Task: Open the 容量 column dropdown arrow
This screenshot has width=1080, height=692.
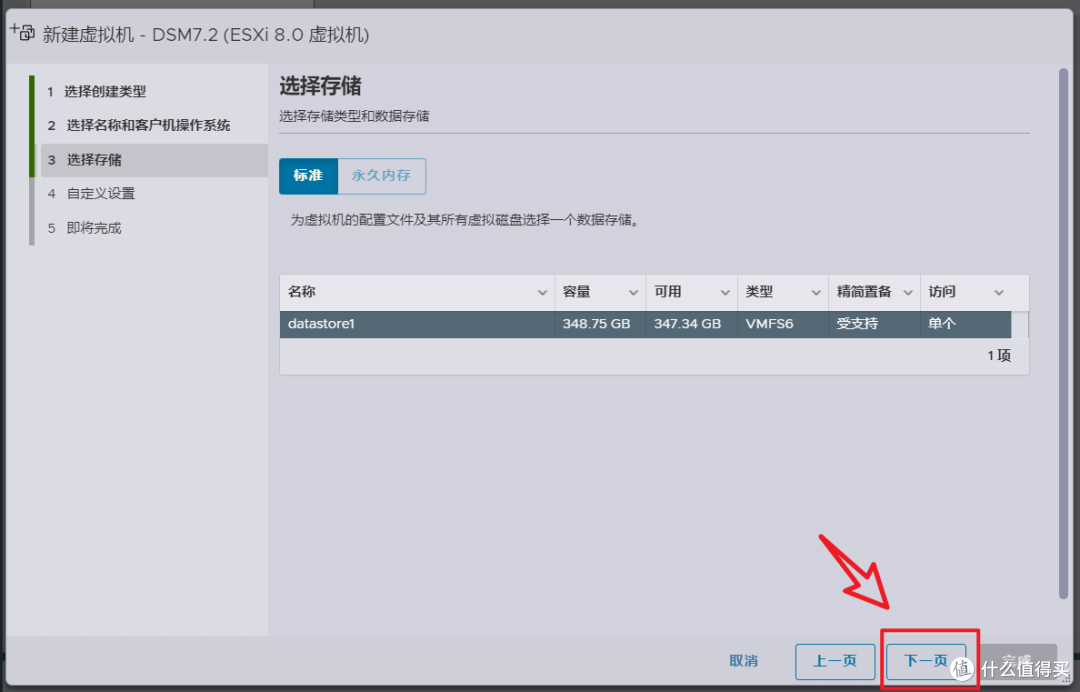Action: (633, 293)
